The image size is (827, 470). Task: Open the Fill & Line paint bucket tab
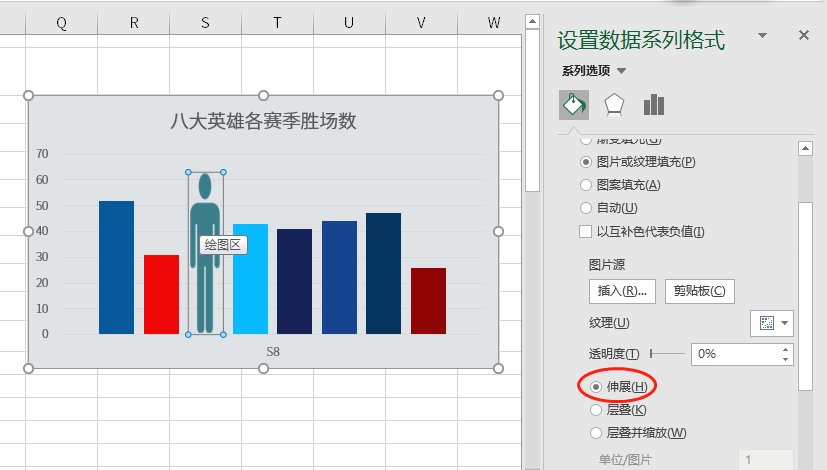pyautogui.click(x=574, y=105)
